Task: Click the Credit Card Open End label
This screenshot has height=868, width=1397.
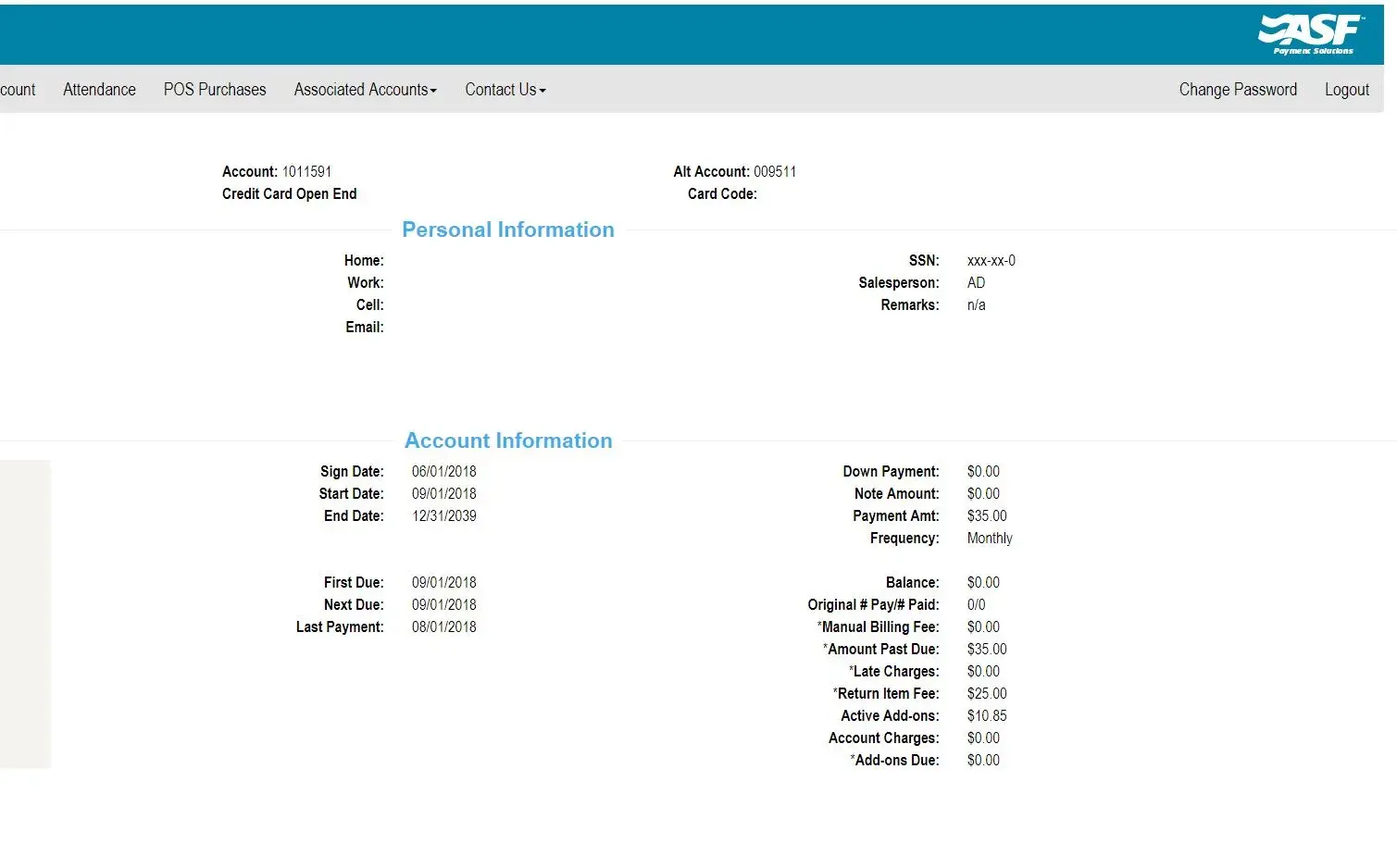Action: (289, 194)
